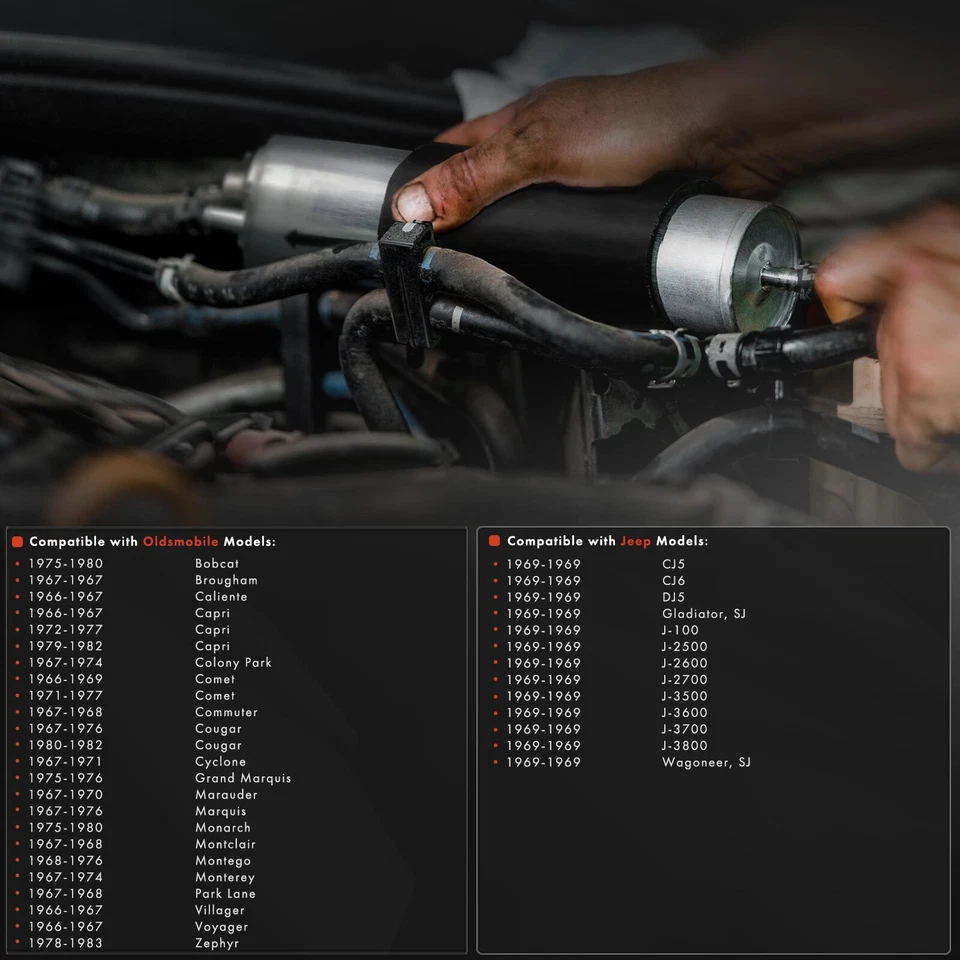Screen dimensions: 960x960
Task: Select the 'Marquis' entry dated 1967-1976
Action: click(220, 811)
